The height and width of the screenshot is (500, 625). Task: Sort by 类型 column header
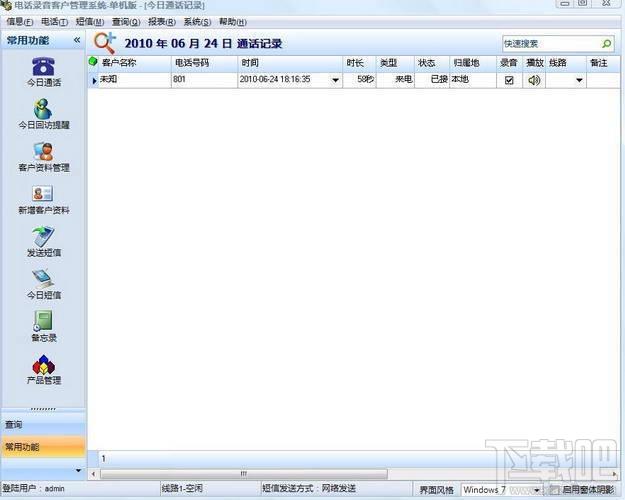tap(395, 63)
